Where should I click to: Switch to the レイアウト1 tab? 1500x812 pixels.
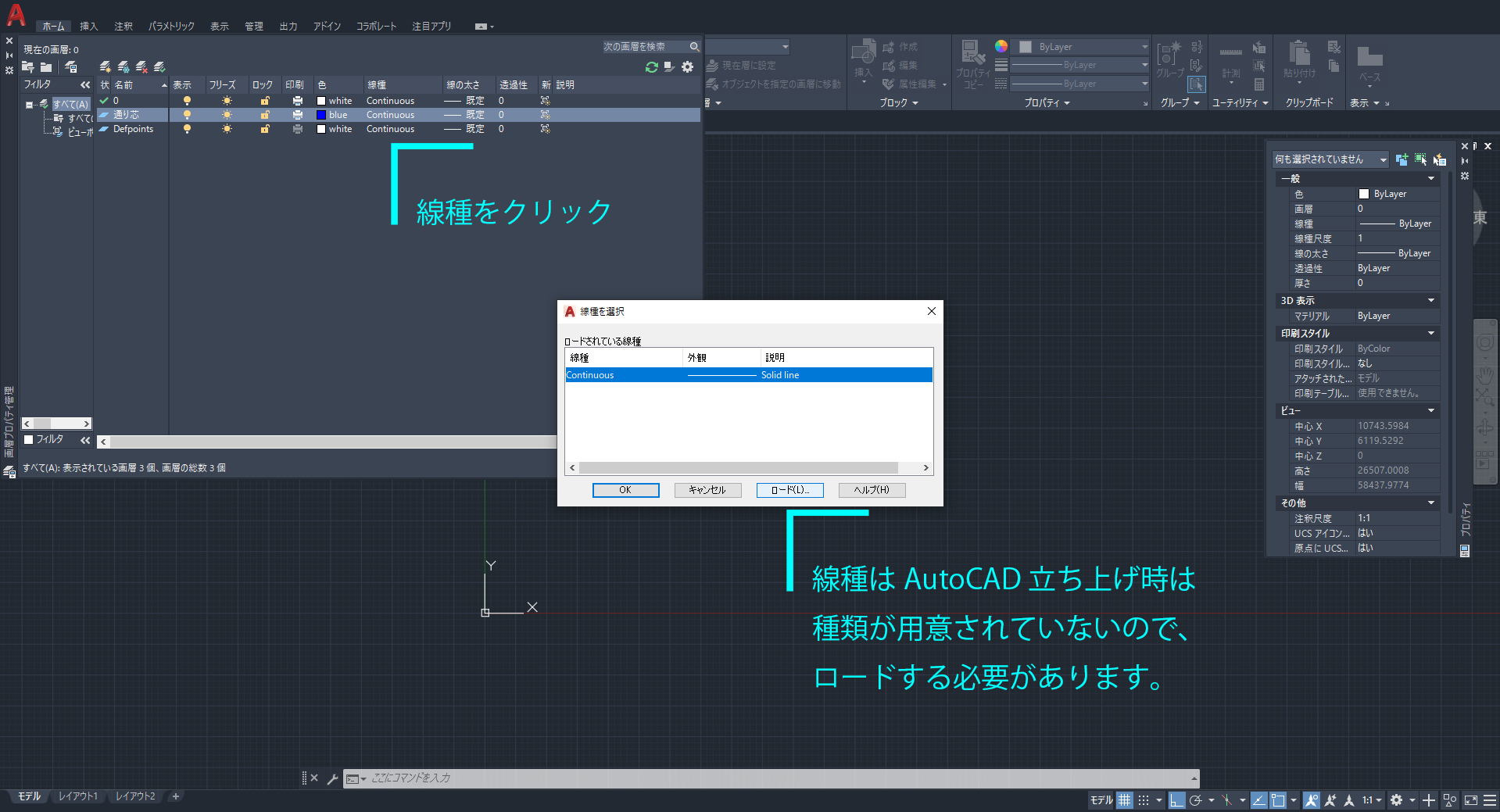[x=78, y=796]
